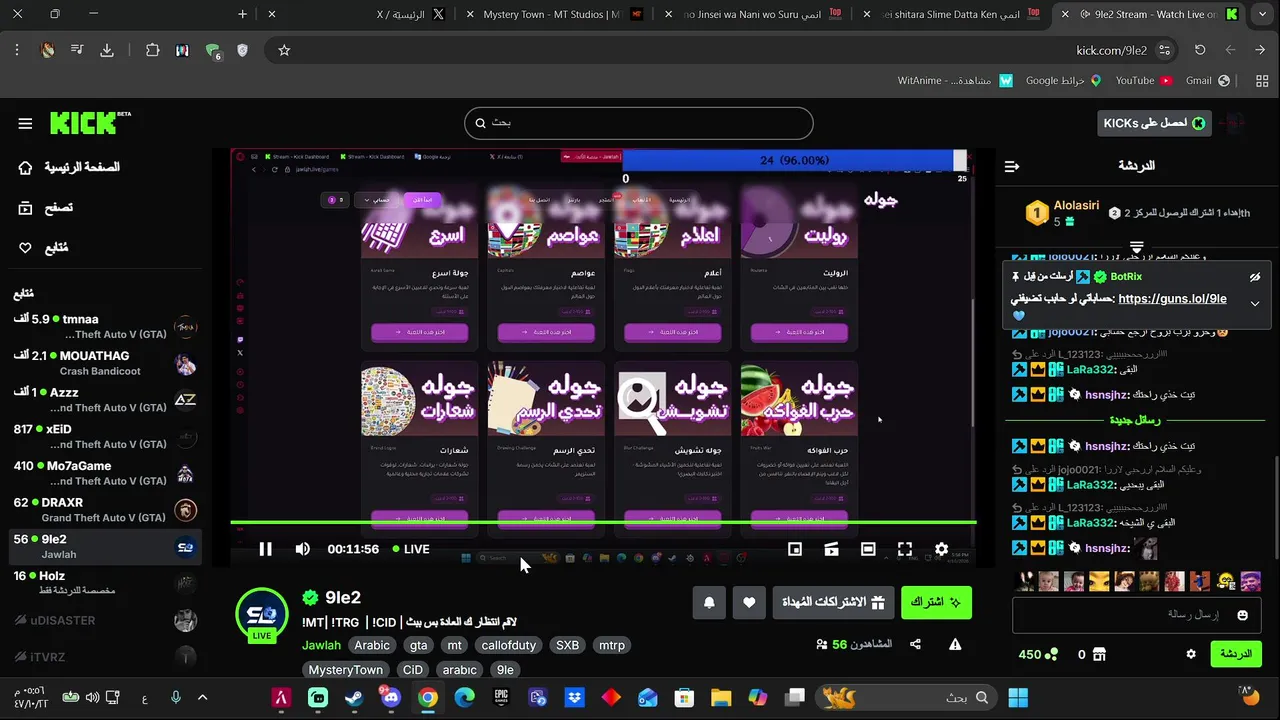Open the Following (مُتابع) sidebar item
Viewport: 1280px width, 720px height.
click(43, 248)
